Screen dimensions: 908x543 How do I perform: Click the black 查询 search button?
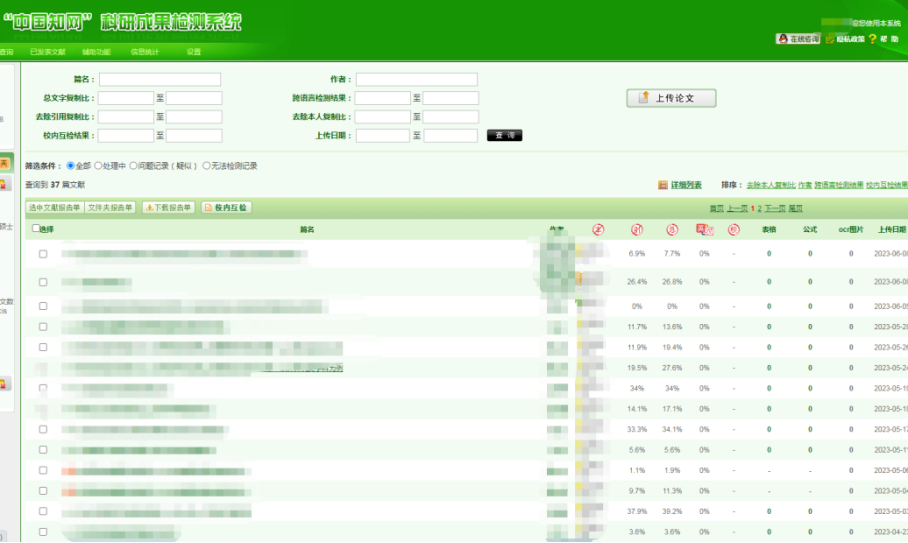tap(504, 135)
